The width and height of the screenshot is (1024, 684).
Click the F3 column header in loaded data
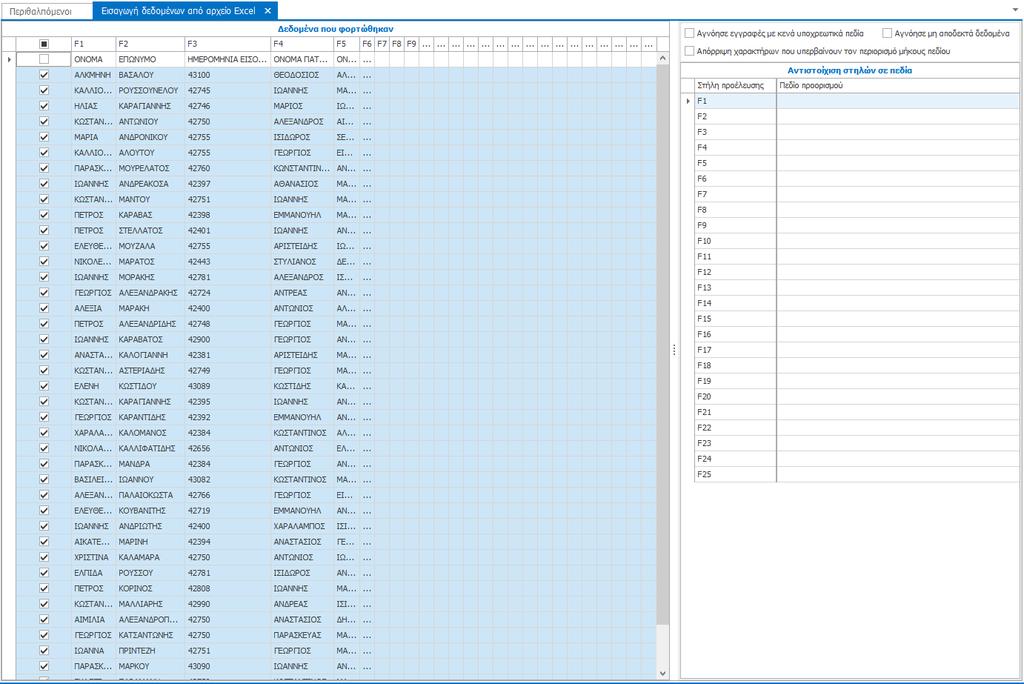pos(228,44)
